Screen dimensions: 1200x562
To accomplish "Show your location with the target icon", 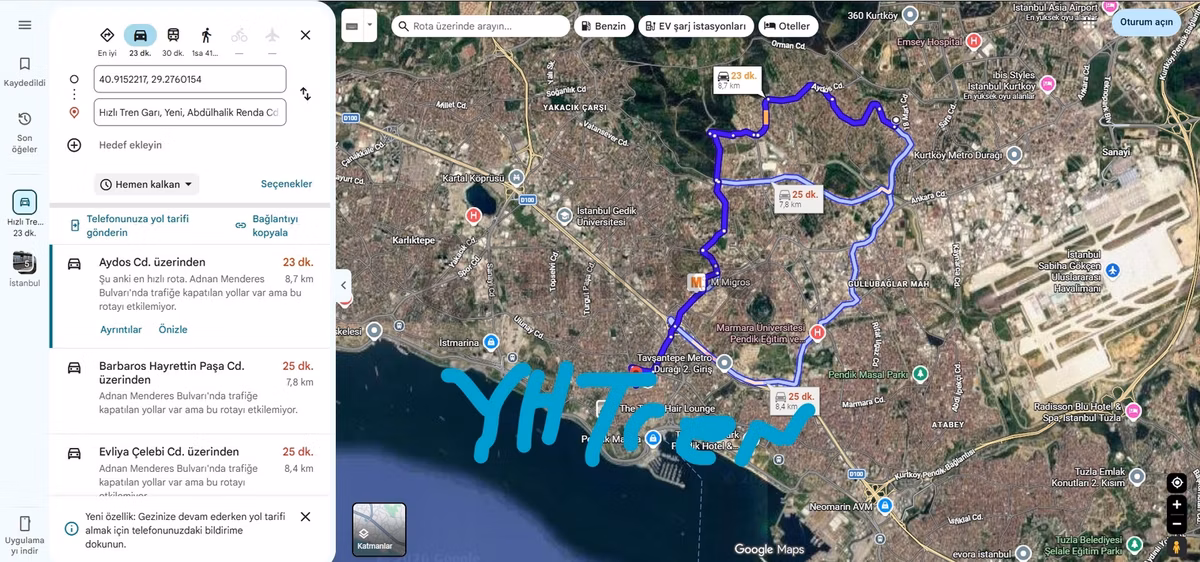I will pos(1176,482).
